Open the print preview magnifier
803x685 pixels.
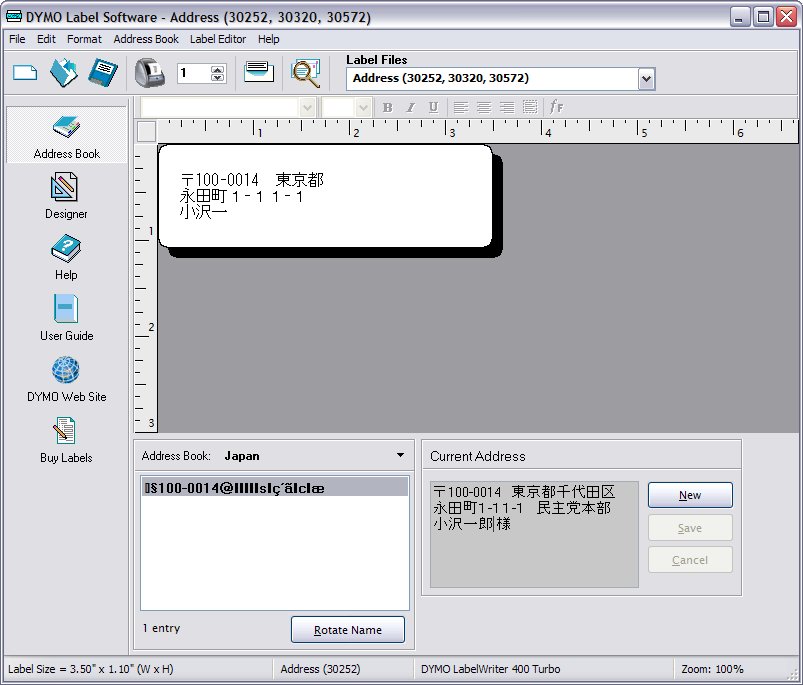(x=306, y=73)
